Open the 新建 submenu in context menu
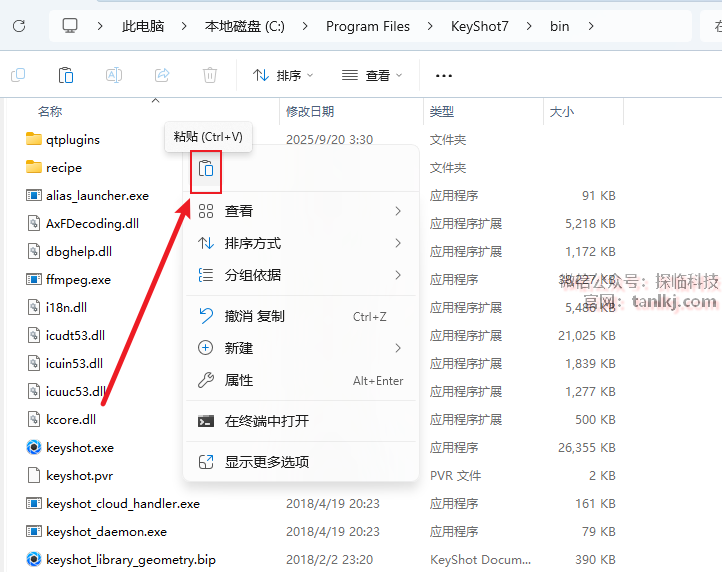 click(x=301, y=348)
